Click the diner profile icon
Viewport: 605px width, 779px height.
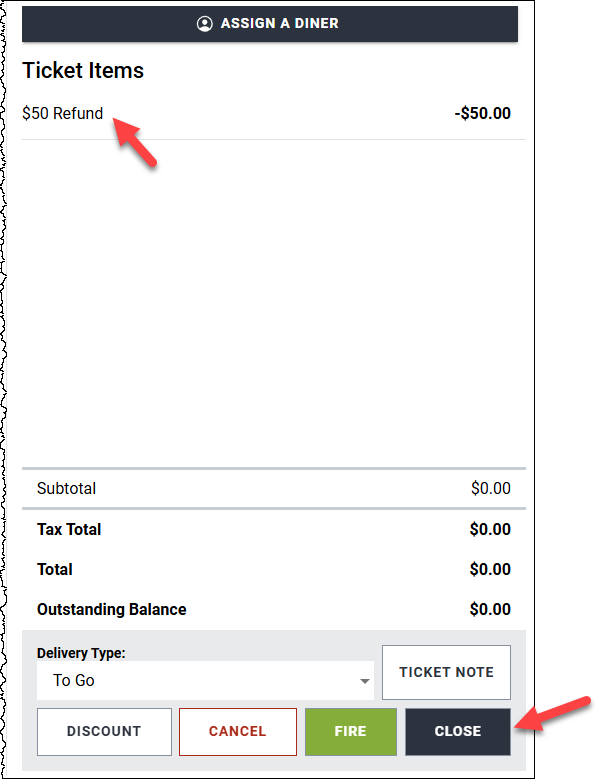[204, 23]
